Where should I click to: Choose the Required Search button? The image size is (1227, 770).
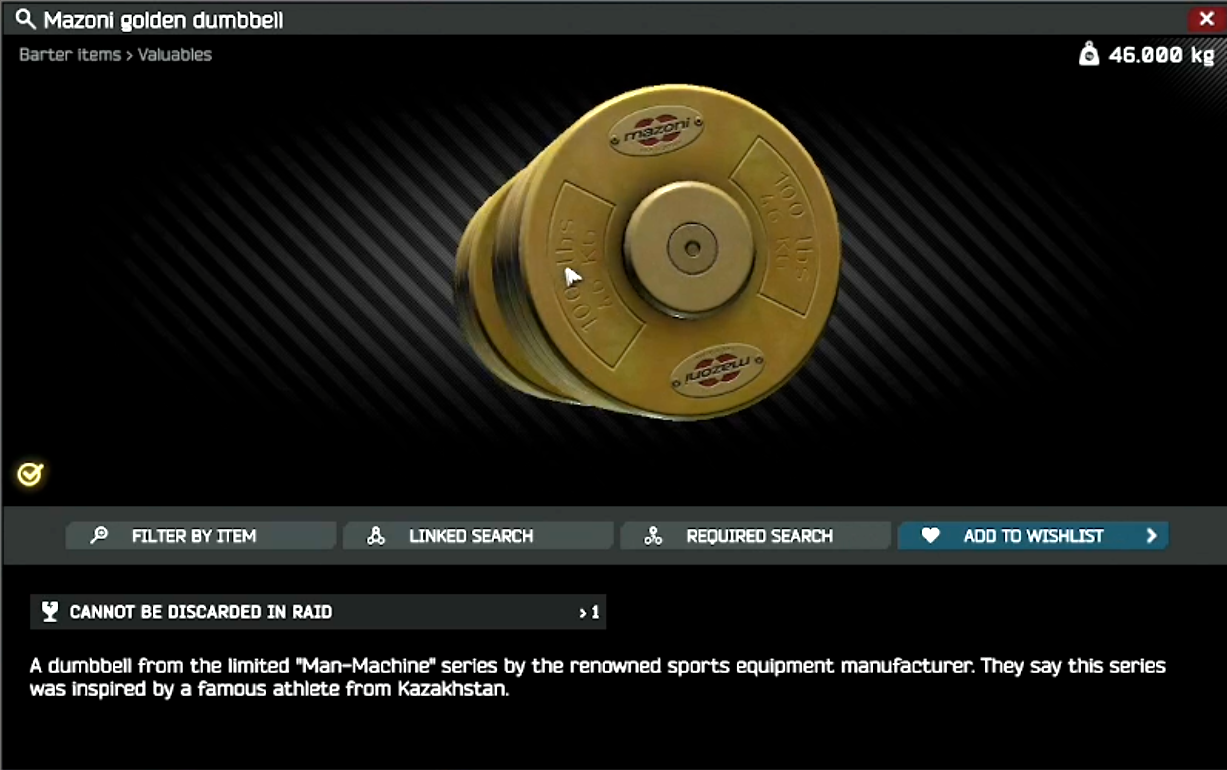coord(755,536)
